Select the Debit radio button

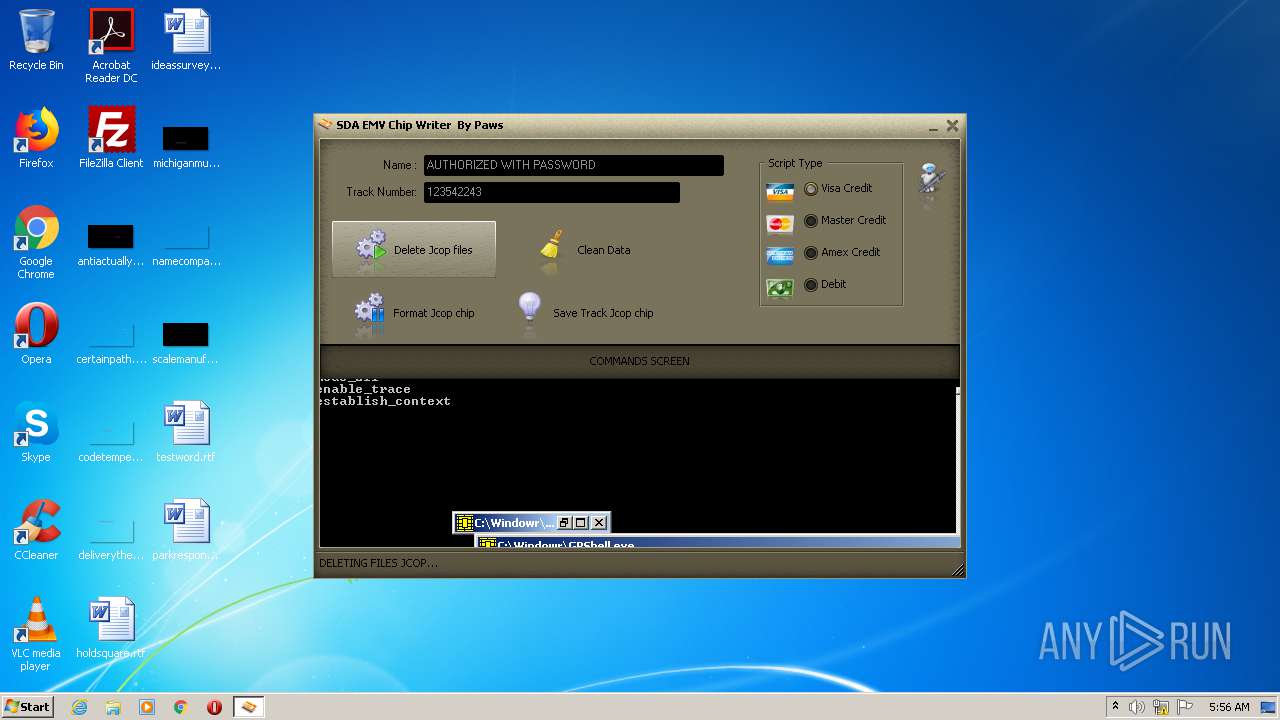click(811, 285)
